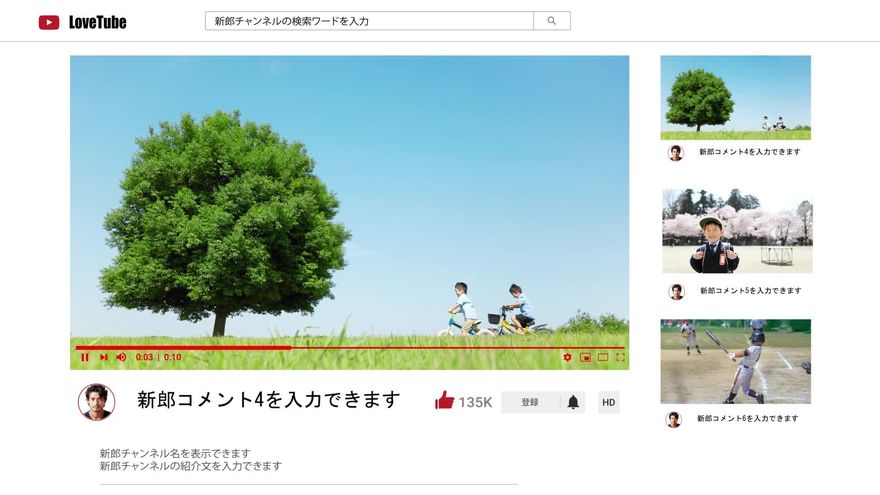Click the 135K like count
Image resolution: width=880 pixels, height=495 pixels.
(x=475, y=402)
